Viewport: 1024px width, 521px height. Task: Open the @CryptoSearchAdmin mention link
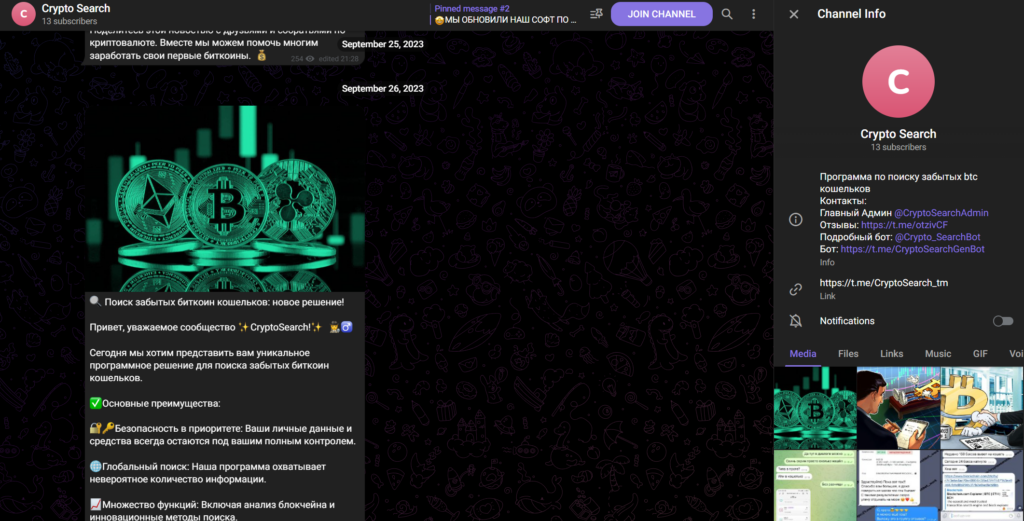click(940, 213)
